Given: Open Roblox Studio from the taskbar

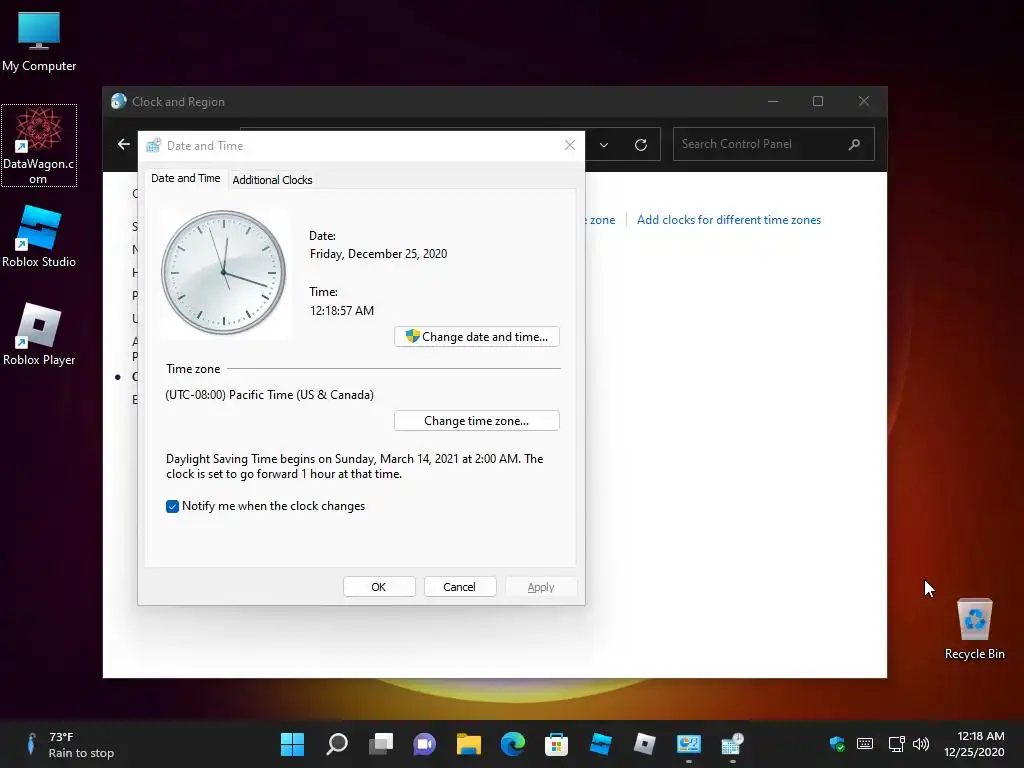Looking at the screenshot, I should 600,744.
